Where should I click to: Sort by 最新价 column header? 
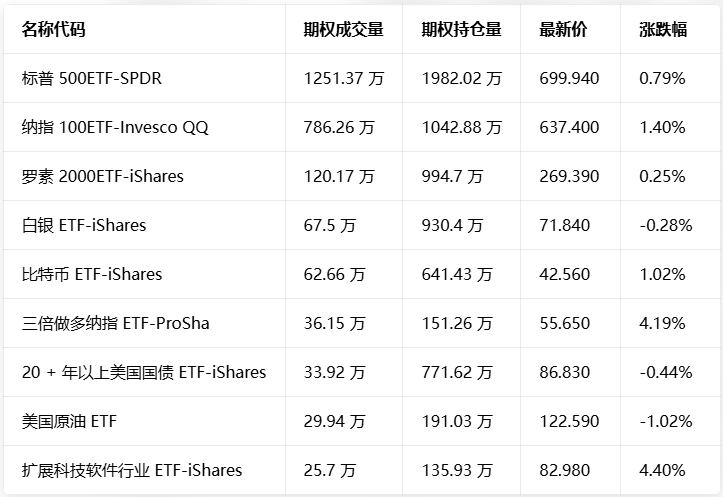click(x=563, y=29)
